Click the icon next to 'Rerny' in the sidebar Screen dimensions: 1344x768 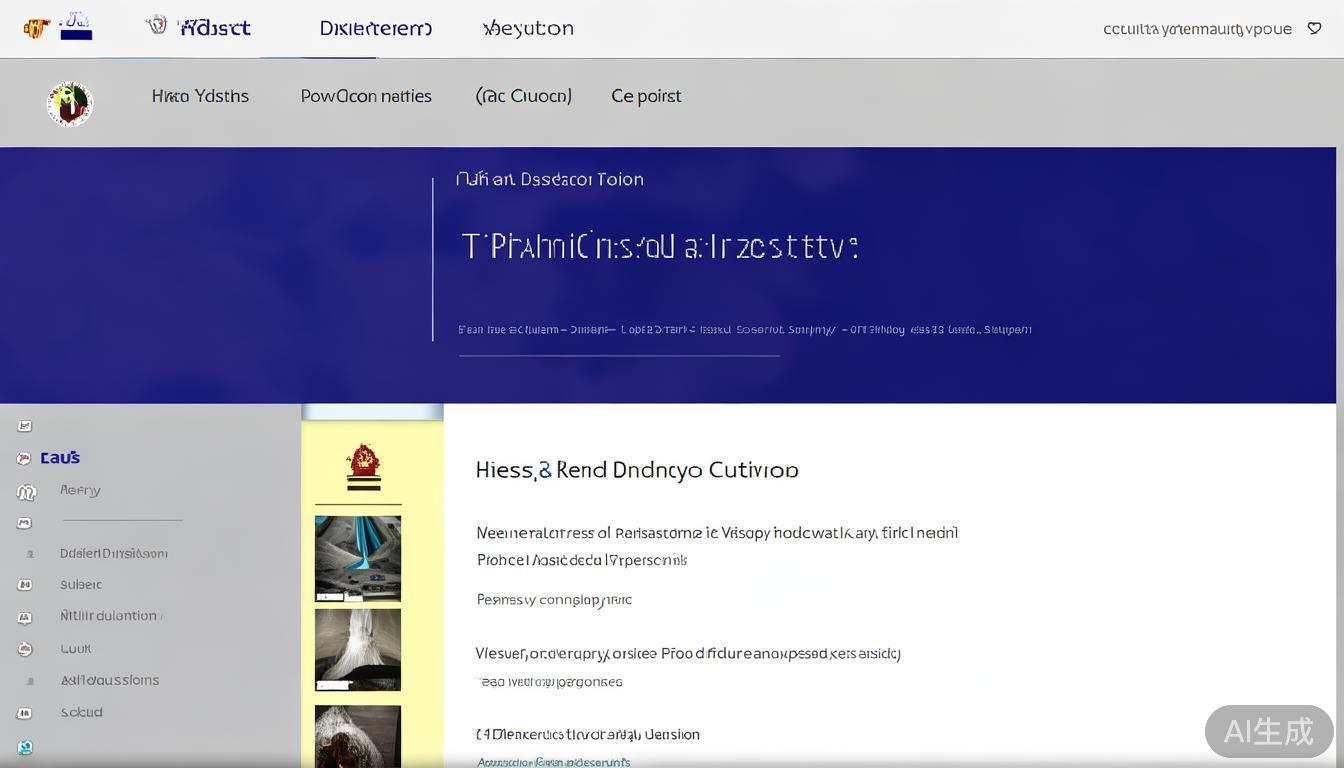point(26,492)
